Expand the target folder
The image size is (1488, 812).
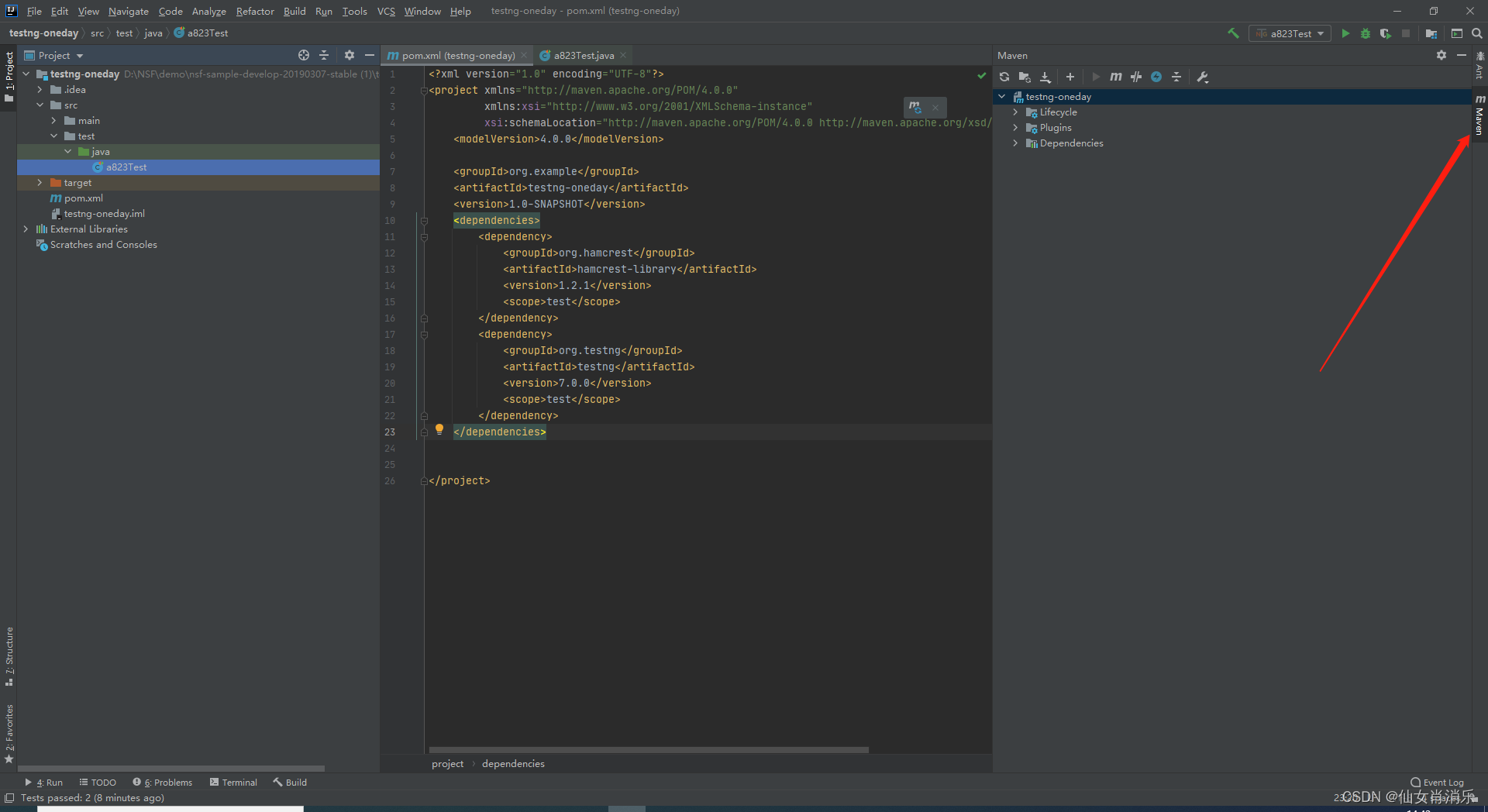40,183
